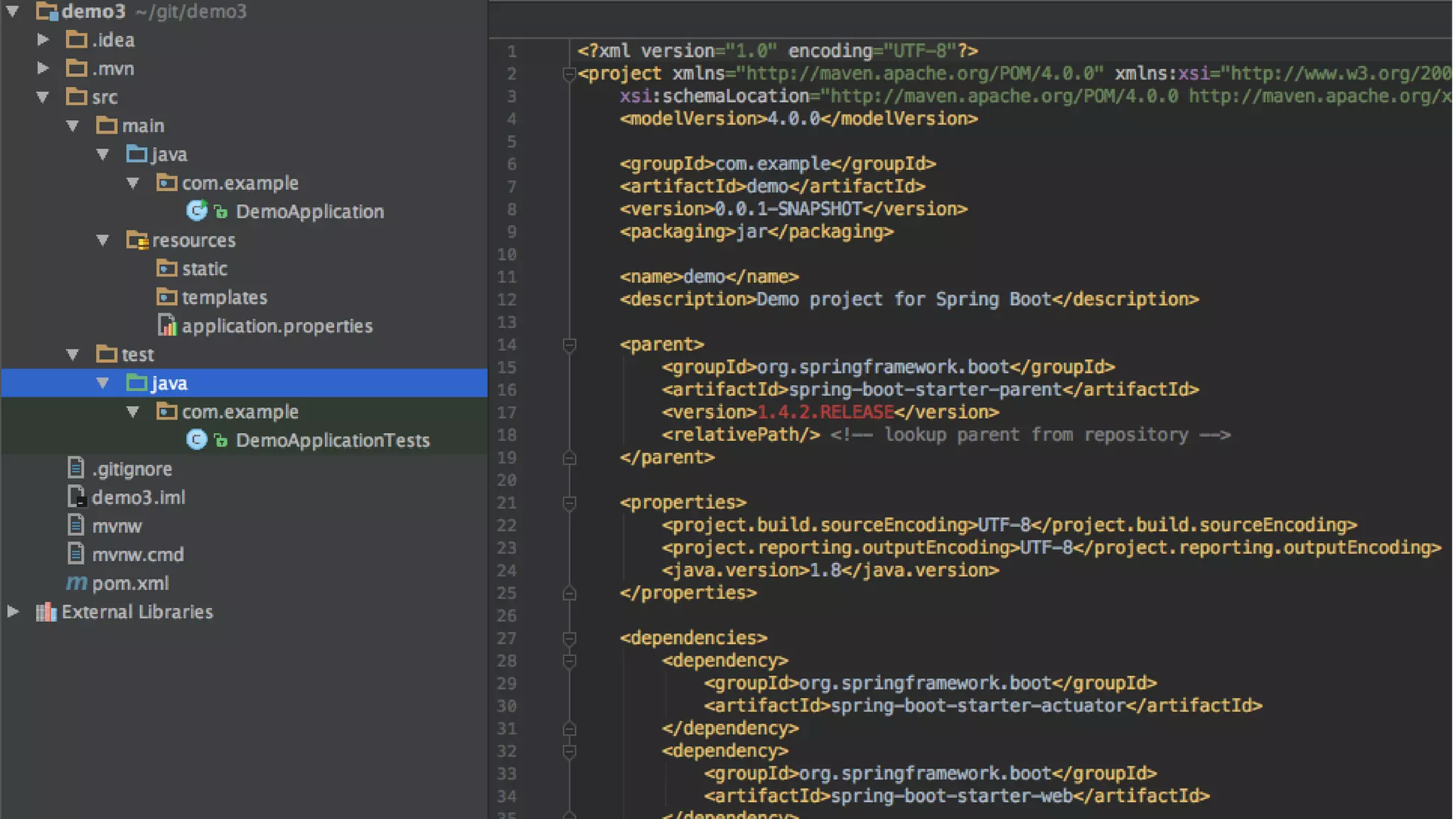Click the templates folder icon

click(166, 296)
